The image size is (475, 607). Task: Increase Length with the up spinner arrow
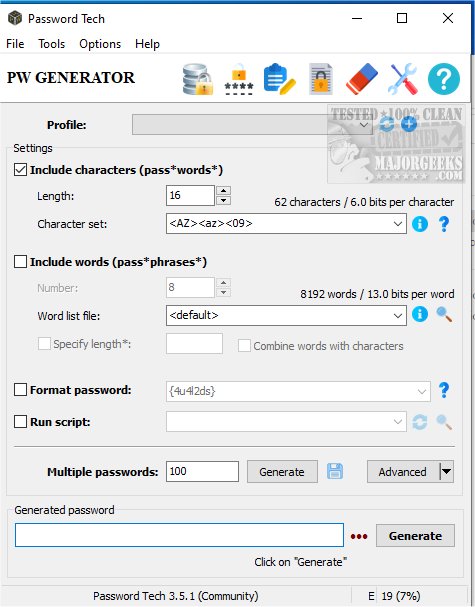coord(223,191)
